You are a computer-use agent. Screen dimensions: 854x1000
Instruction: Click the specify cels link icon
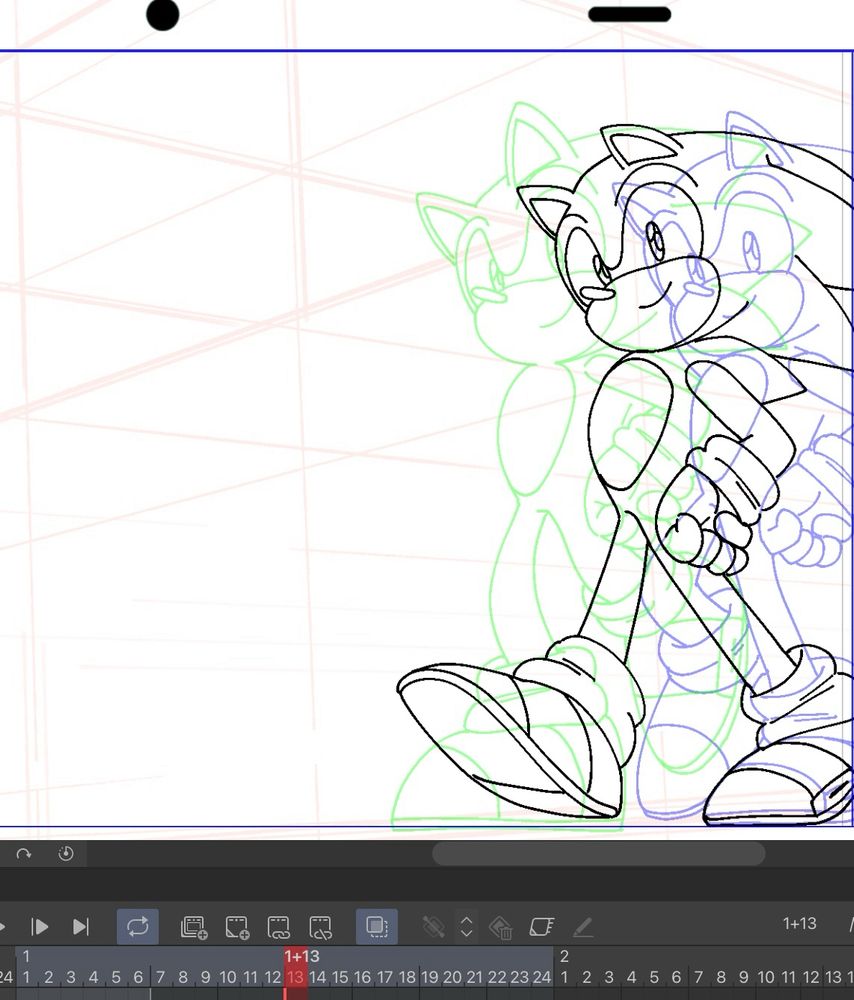tap(278, 927)
